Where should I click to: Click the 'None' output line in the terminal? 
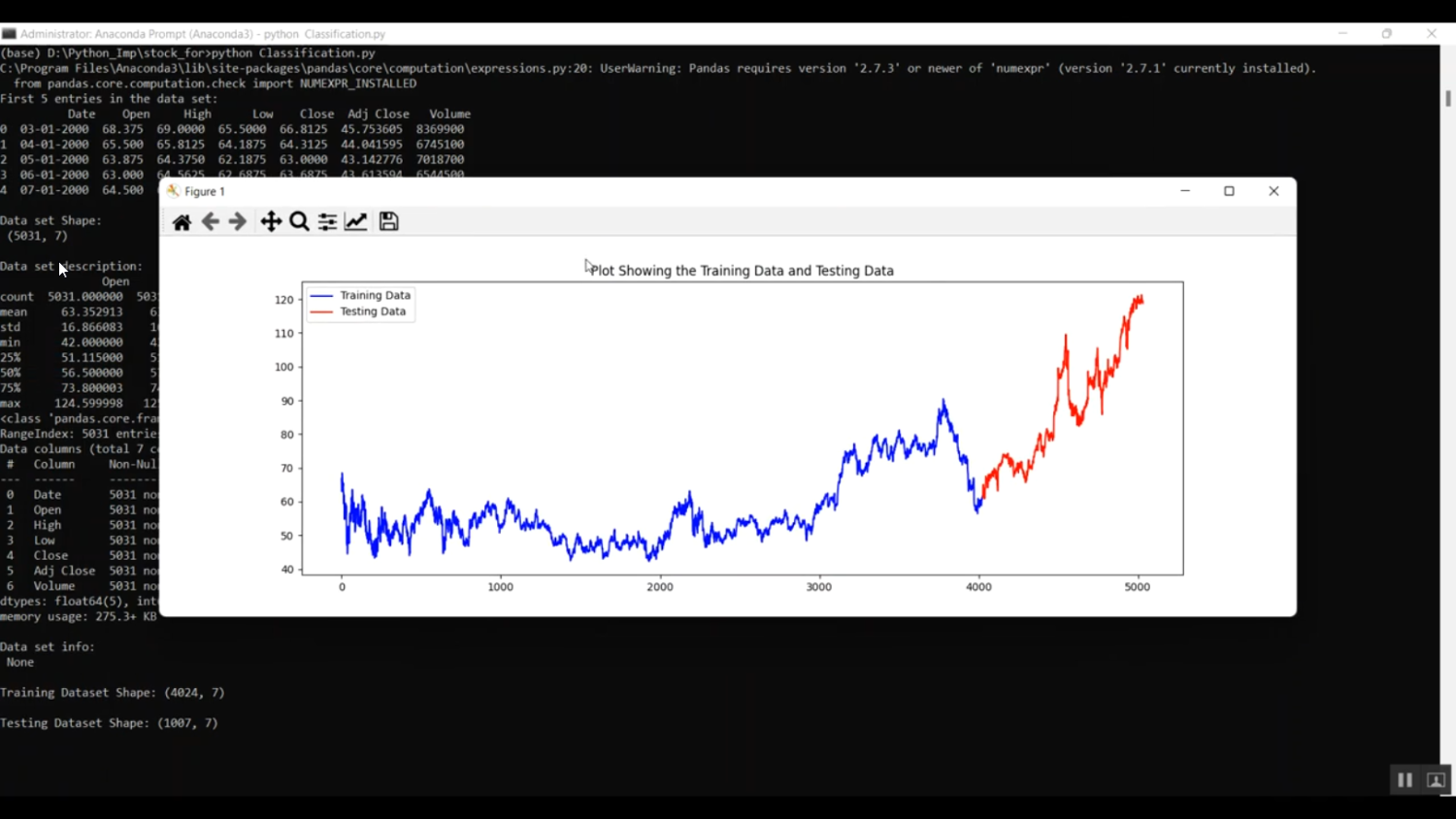point(20,663)
